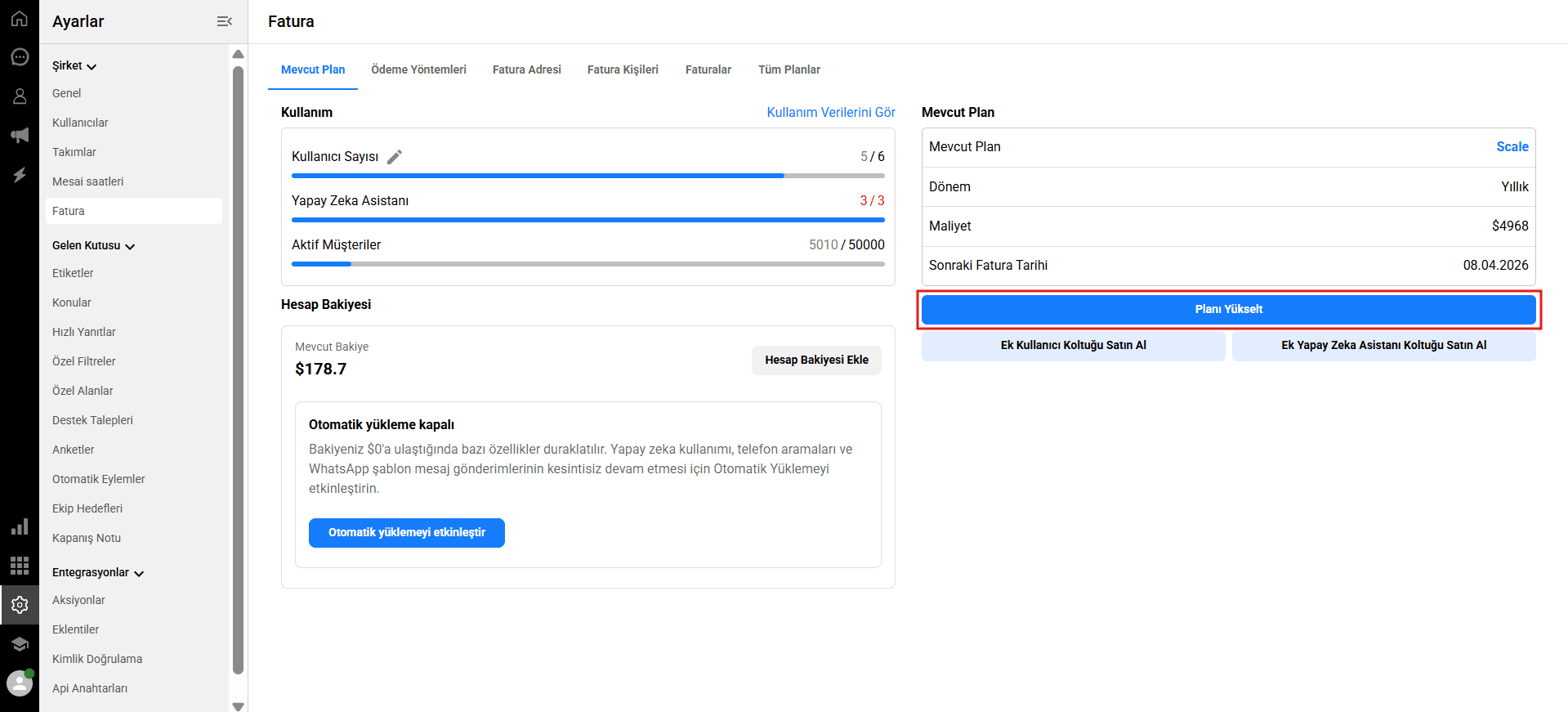Open the reports bar chart icon
Screen dimensions: 1568x712
pyautogui.click(x=20, y=526)
